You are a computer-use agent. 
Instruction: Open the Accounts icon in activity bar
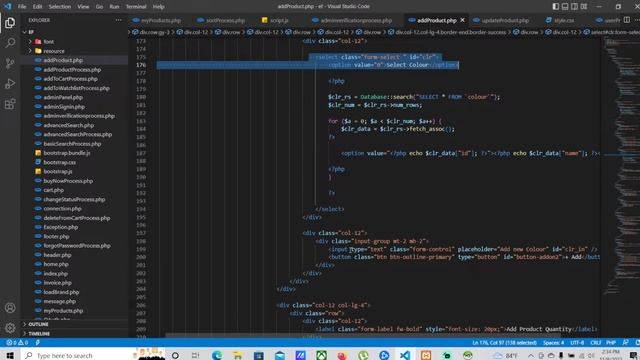coord(10,308)
